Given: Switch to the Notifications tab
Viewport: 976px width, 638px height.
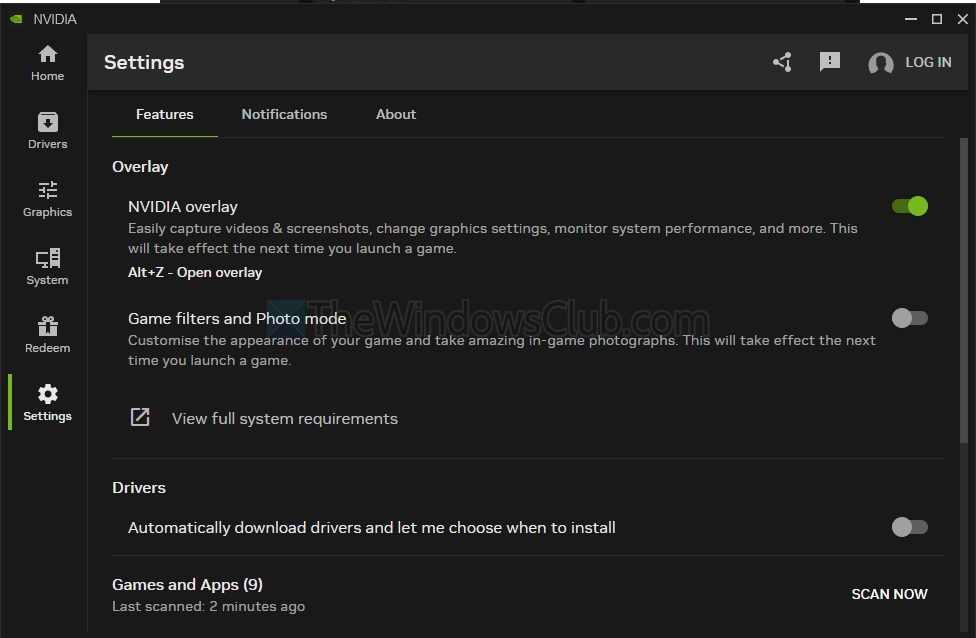Looking at the screenshot, I should [x=284, y=114].
